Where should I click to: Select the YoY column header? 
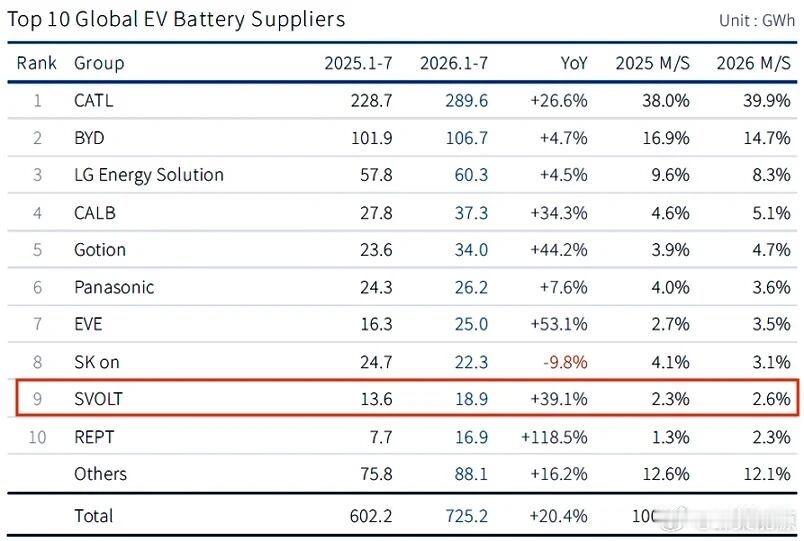pyautogui.click(x=573, y=63)
